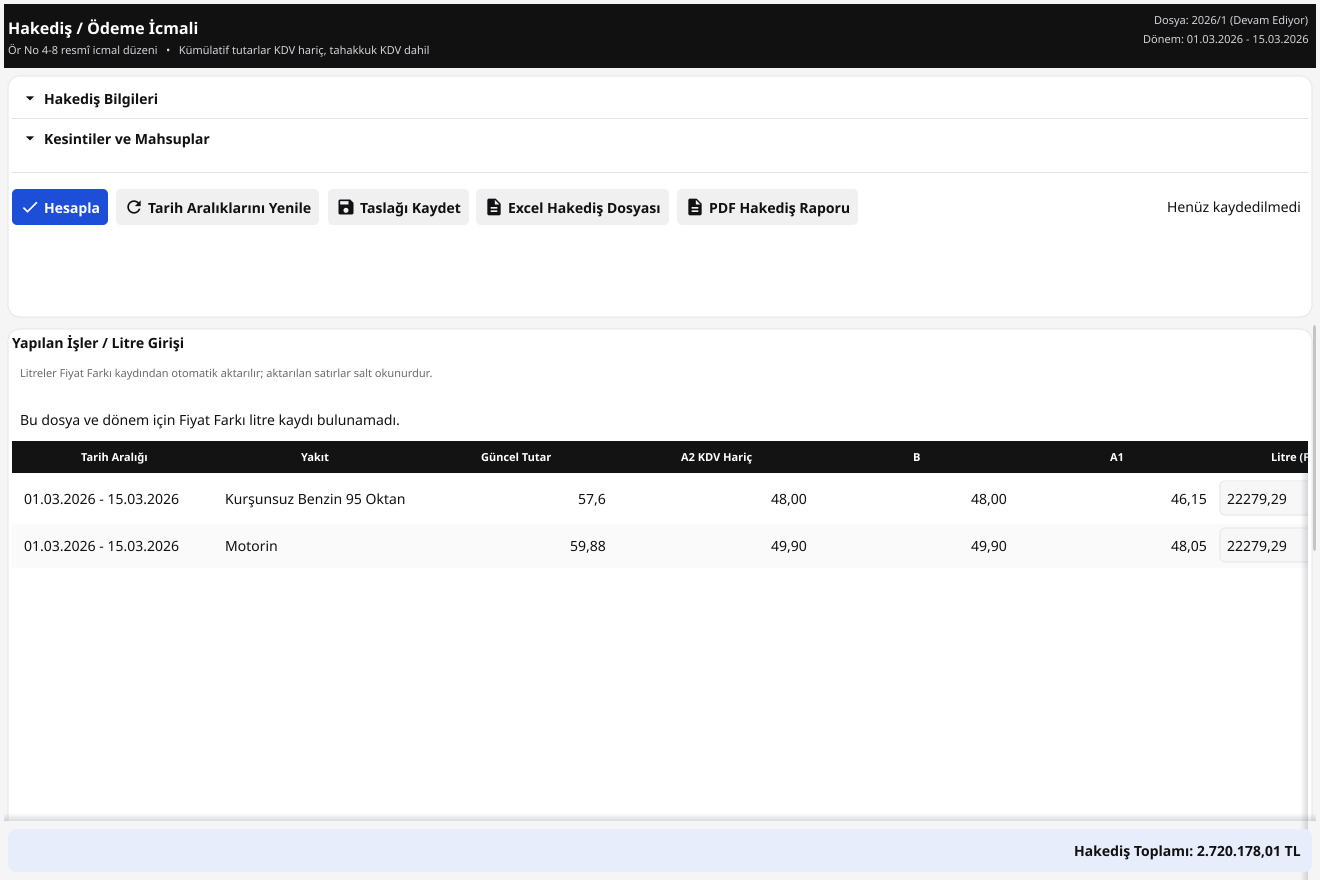
Task: Click the 'Yakıt' column header
Action: pos(315,457)
